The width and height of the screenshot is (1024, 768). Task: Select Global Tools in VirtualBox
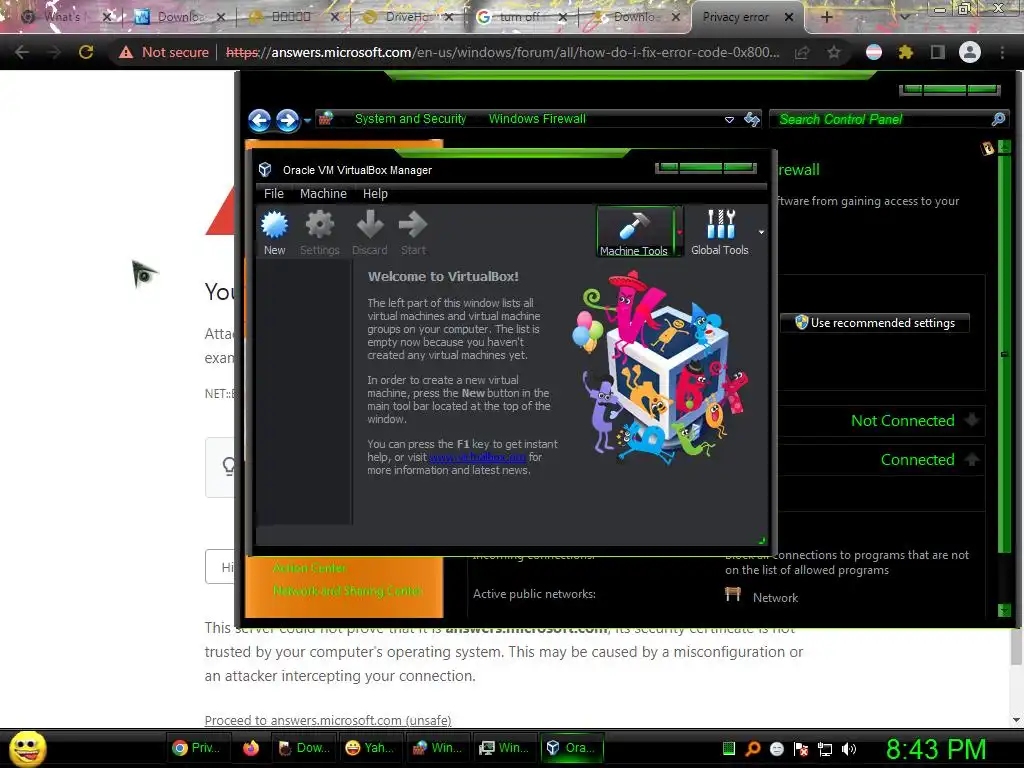(x=720, y=232)
